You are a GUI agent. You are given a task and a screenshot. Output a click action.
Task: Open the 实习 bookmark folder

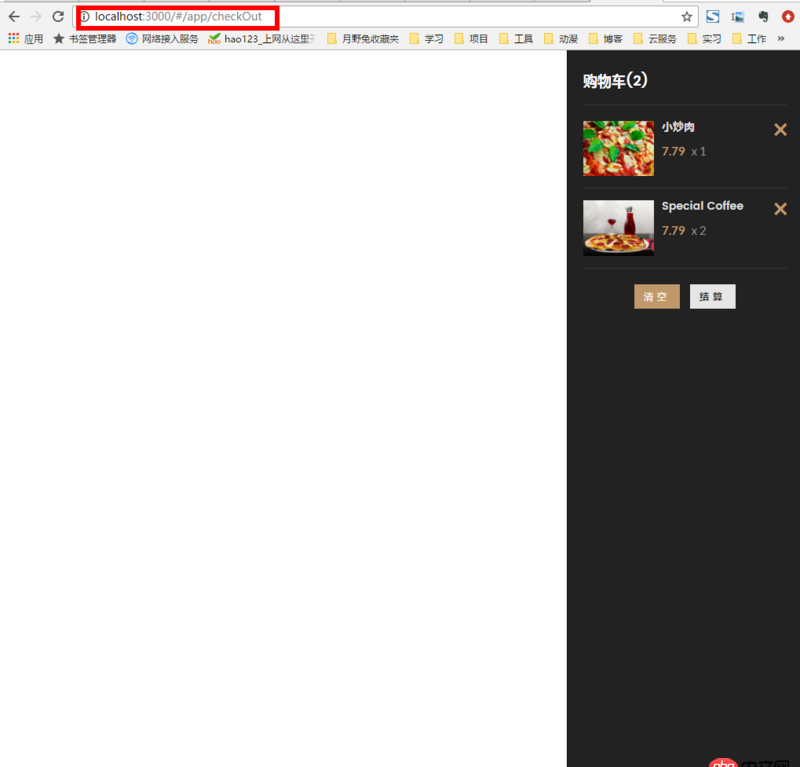(x=704, y=39)
